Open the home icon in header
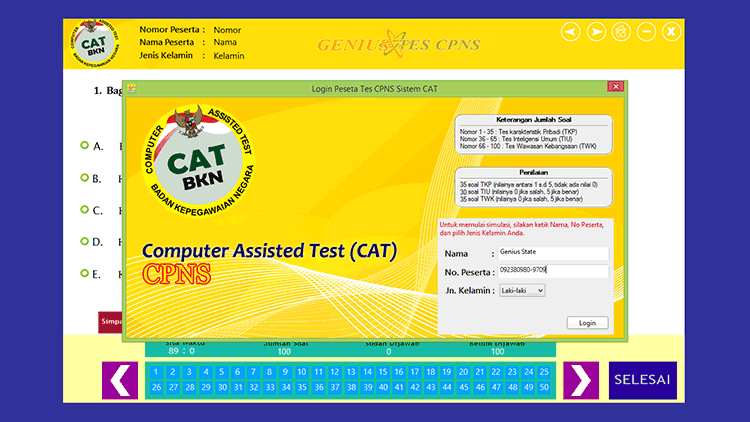This screenshot has height=422, width=750. click(621, 32)
